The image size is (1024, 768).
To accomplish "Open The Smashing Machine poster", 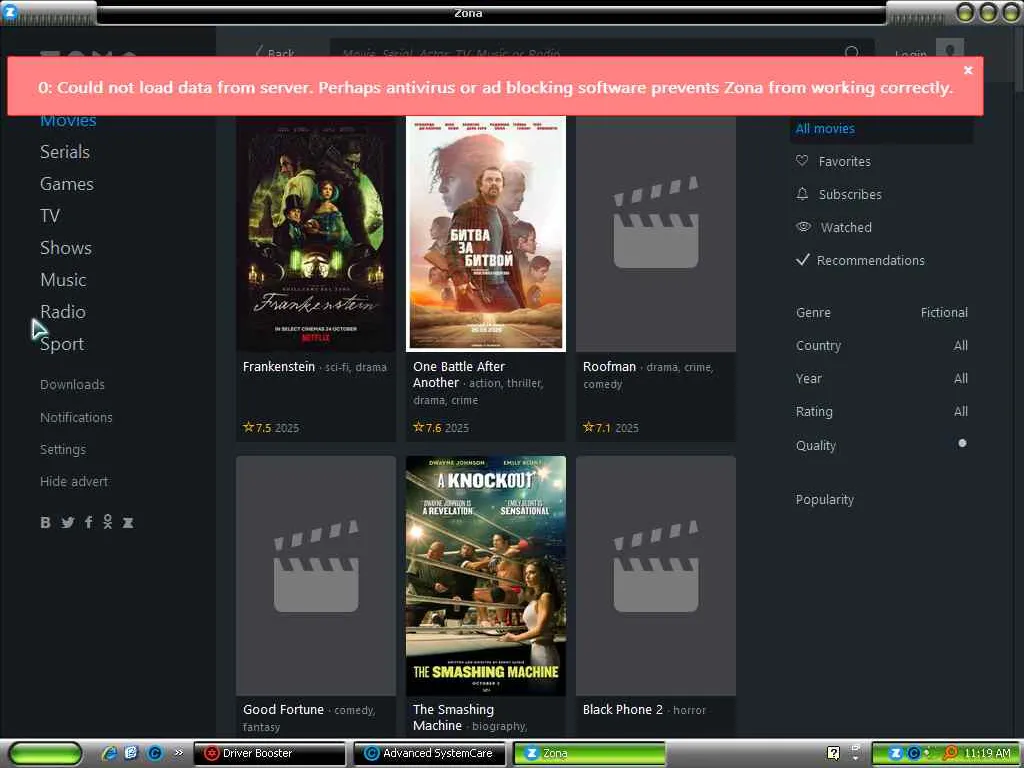I will coord(486,576).
